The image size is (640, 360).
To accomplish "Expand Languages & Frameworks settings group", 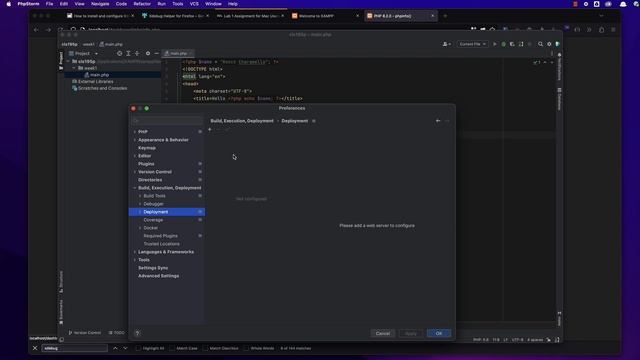I will pos(135,252).
